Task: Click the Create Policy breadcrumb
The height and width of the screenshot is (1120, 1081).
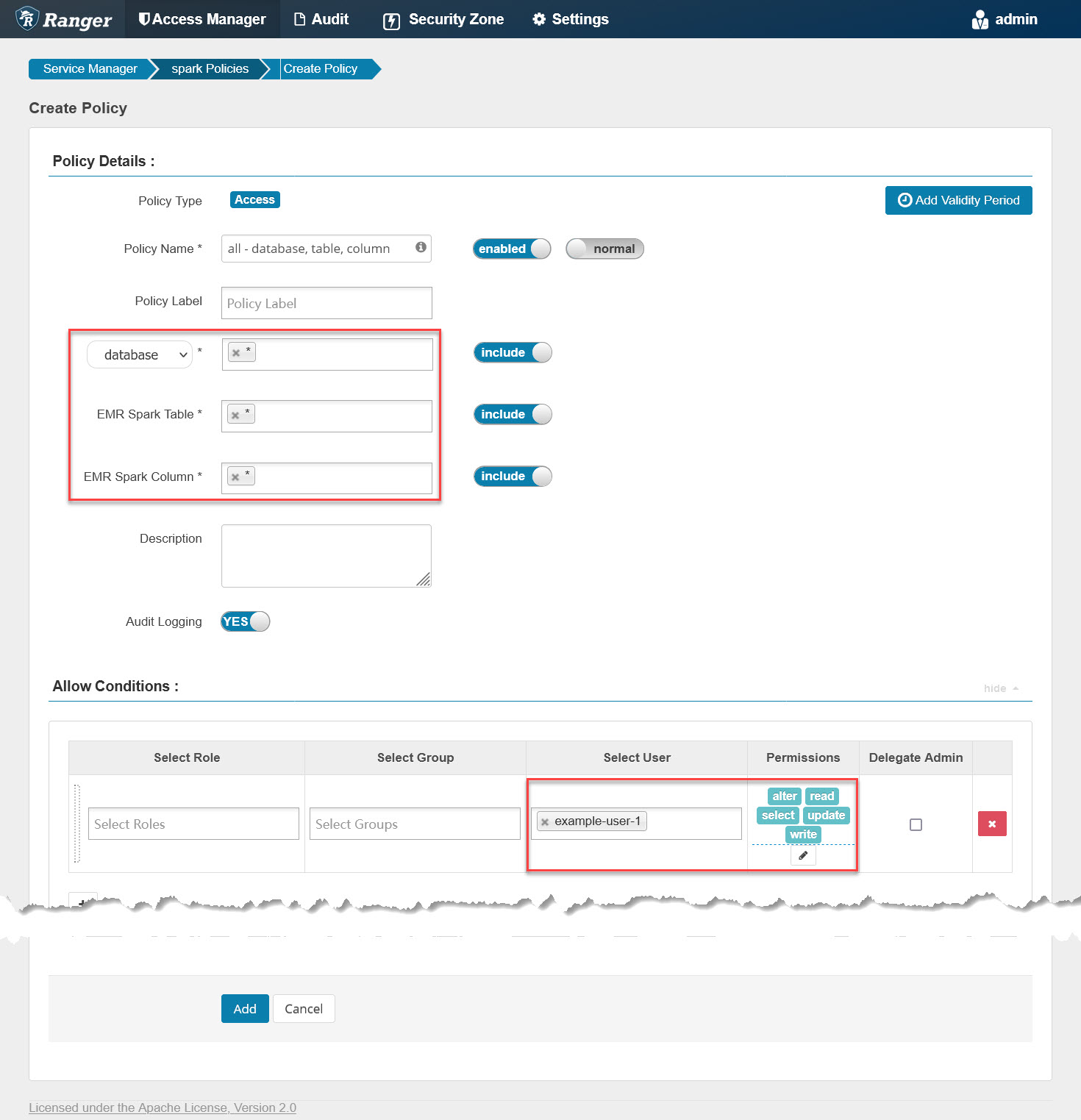Action: 321,68
